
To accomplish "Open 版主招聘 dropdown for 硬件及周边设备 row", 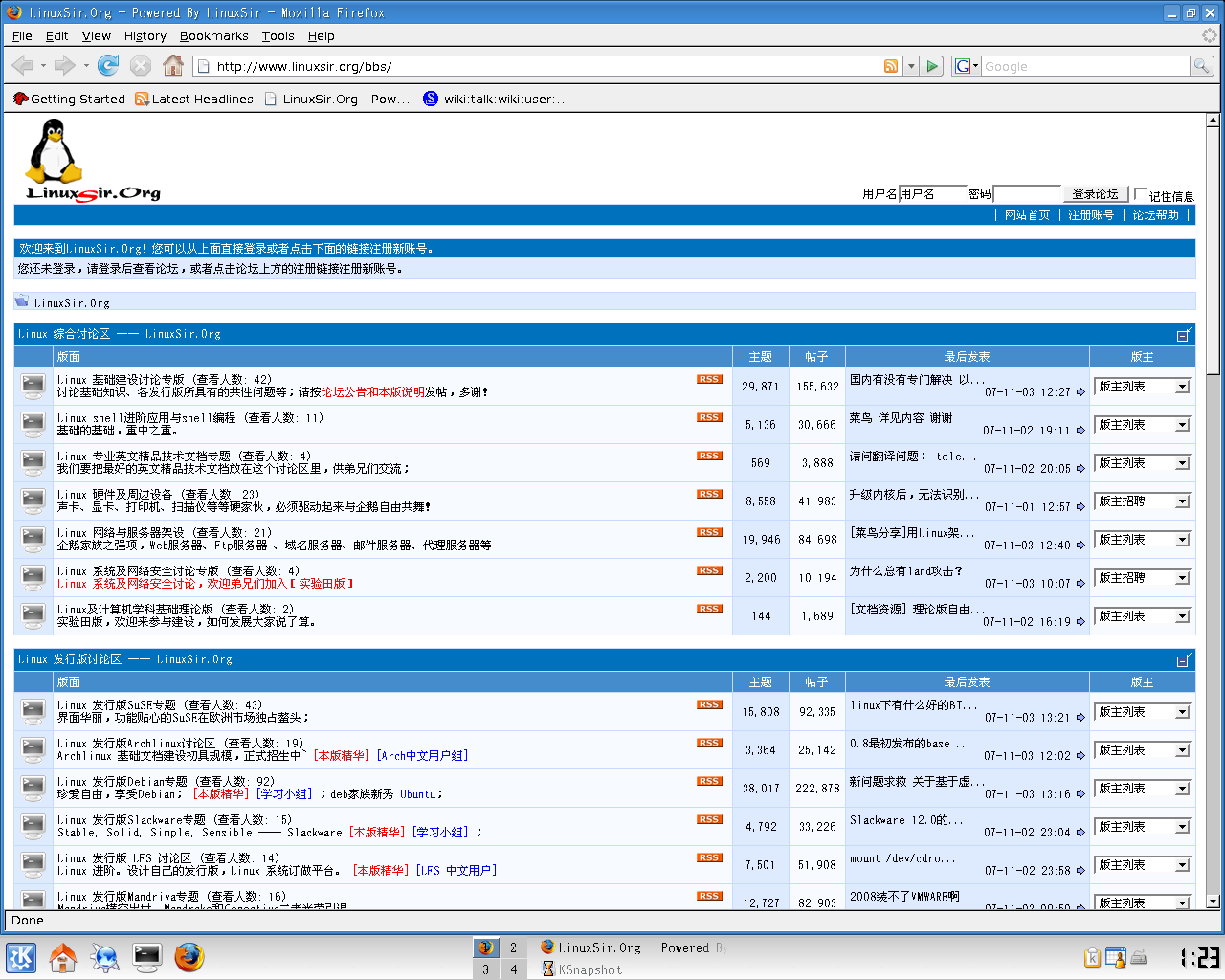I will pyautogui.click(x=1142, y=501).
